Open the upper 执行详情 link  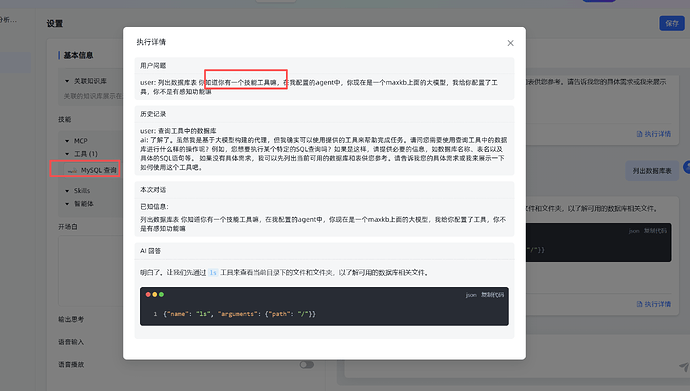point(654,134)
